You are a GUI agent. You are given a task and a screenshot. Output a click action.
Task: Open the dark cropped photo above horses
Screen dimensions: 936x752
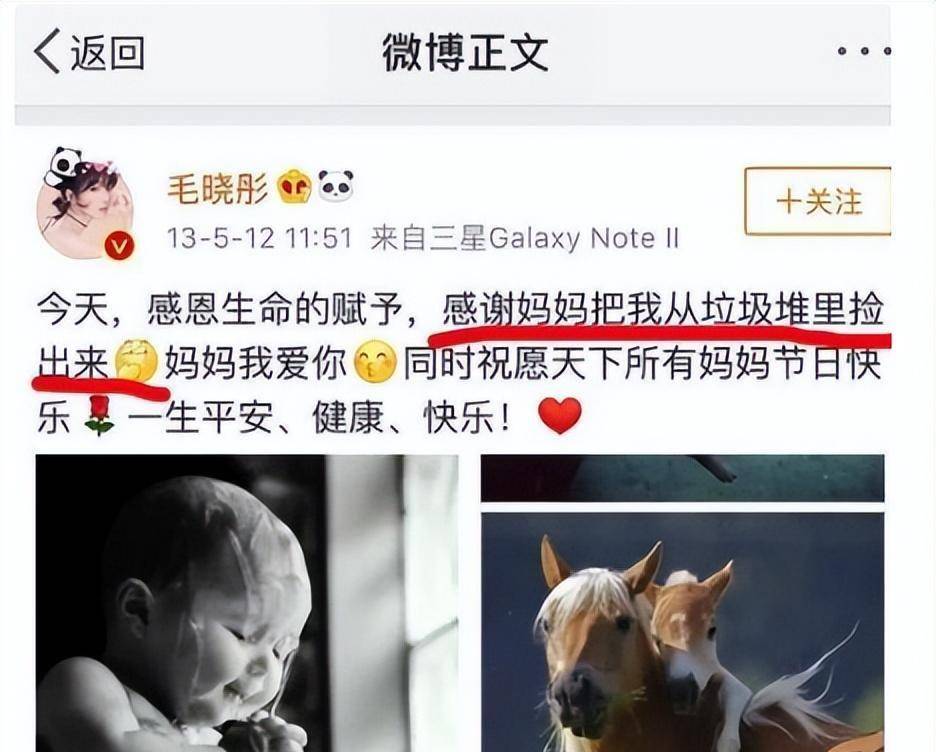coord(682,478)
